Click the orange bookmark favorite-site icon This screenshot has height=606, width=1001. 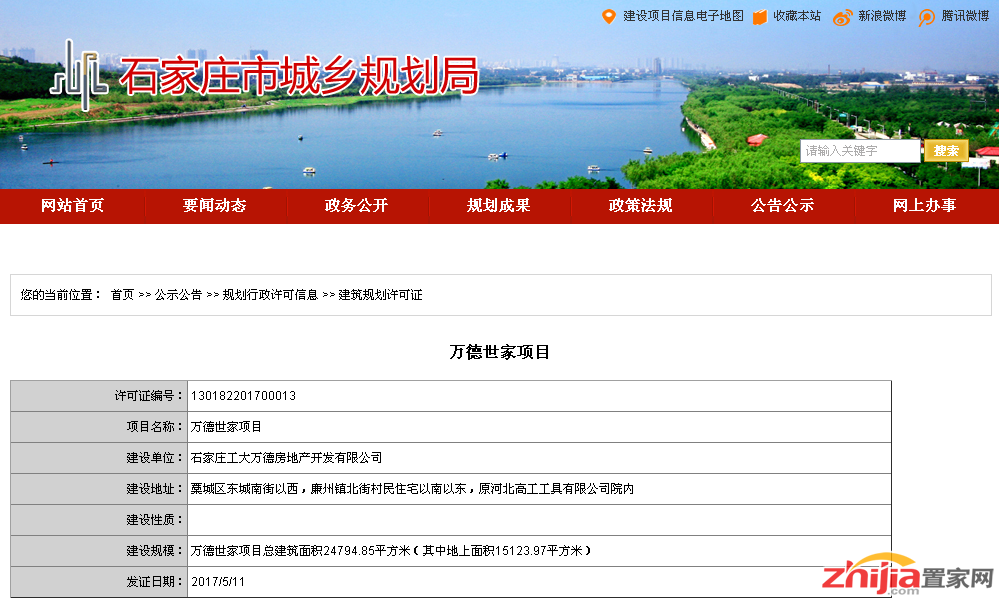pyautogui.click(x=759, y=17)
